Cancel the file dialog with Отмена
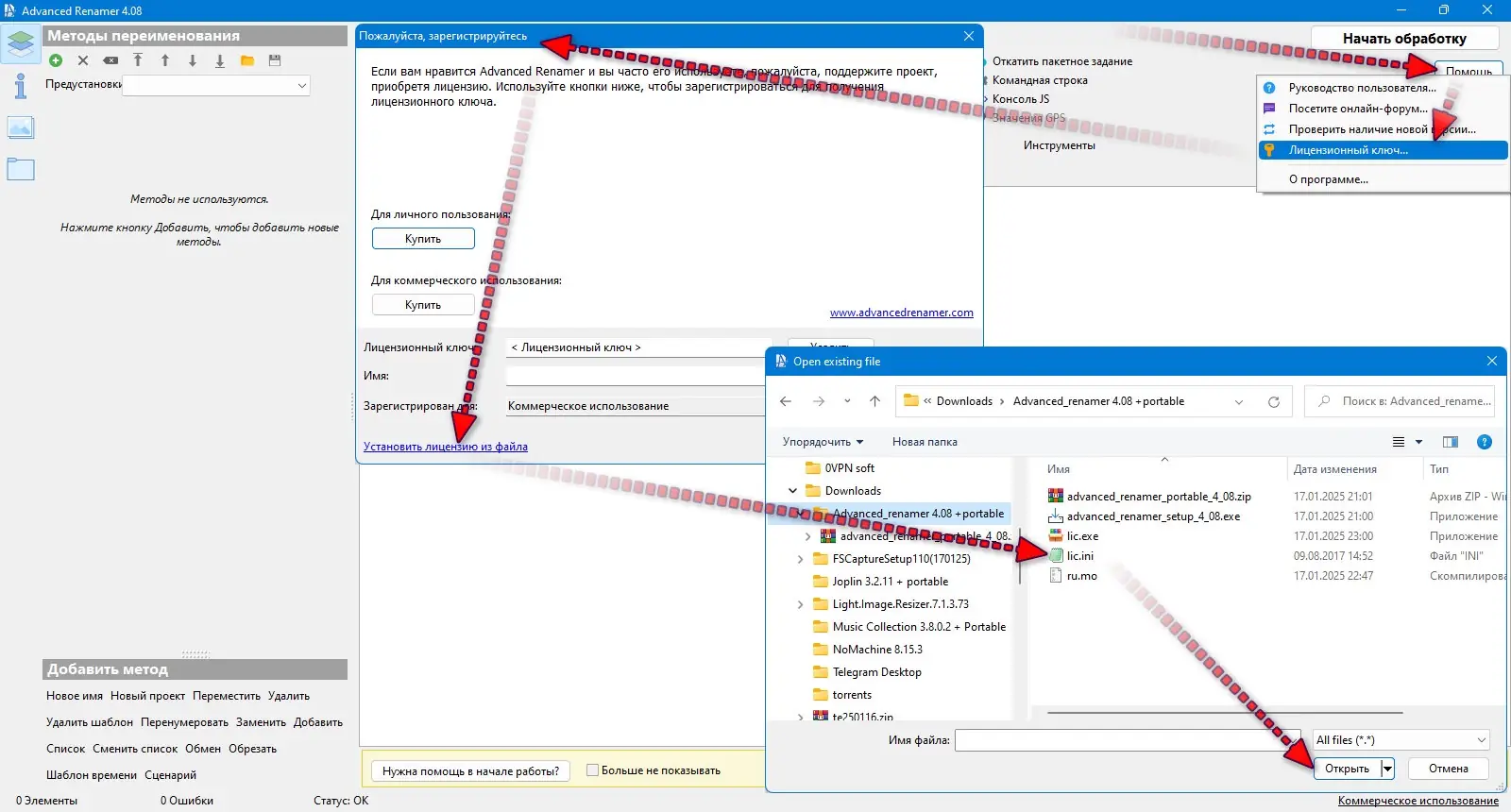This screenshot has width=1511, height=812. coord(1449,769)
